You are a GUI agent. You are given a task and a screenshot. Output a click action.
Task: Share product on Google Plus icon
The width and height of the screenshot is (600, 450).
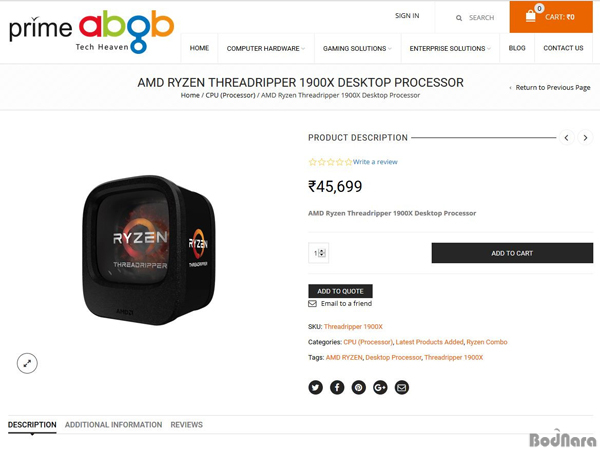380,388
